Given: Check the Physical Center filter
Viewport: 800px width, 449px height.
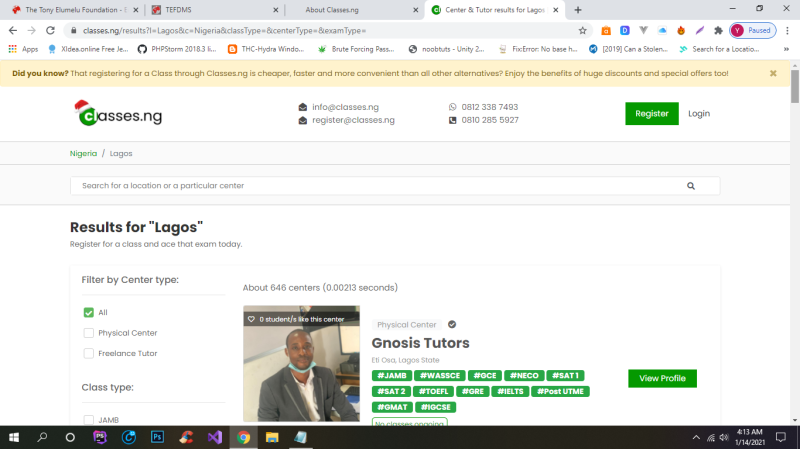Looking at the screenshot, I should click(x=89, y=333).
